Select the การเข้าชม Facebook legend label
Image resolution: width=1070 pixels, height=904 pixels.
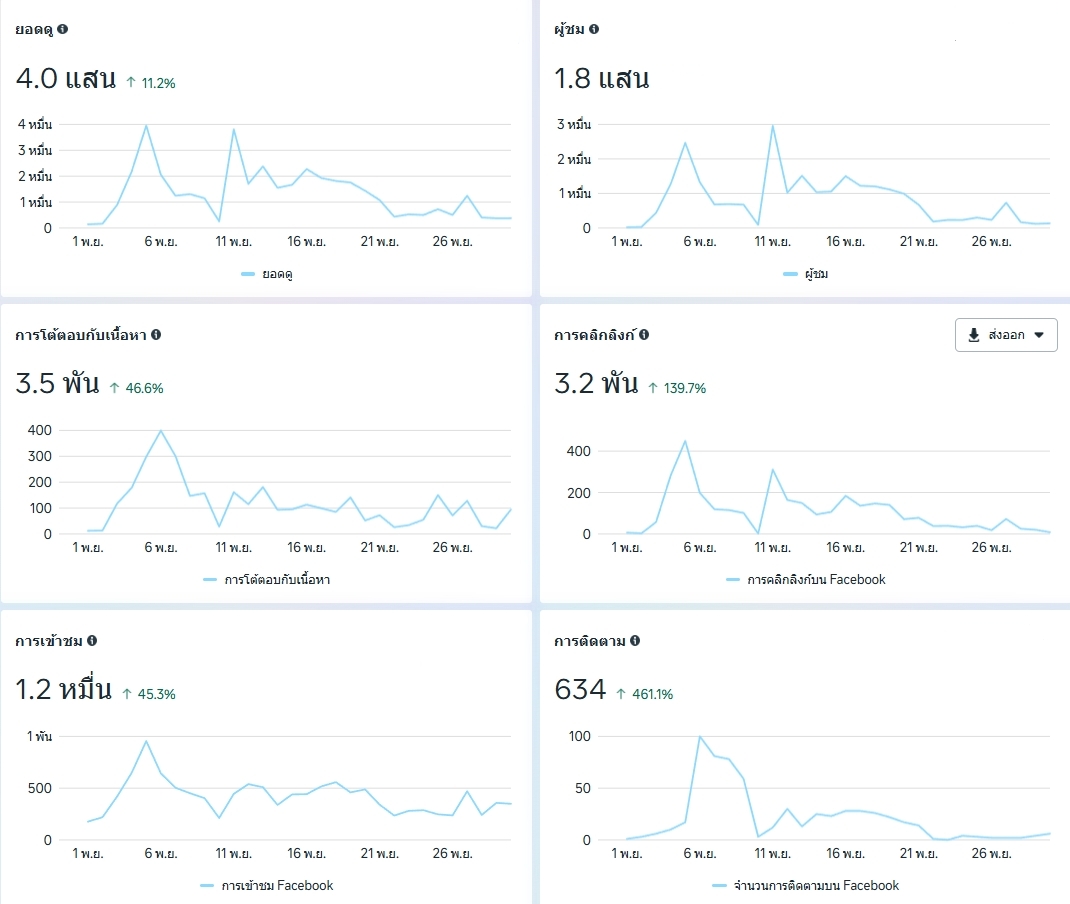tap(276, 885)
